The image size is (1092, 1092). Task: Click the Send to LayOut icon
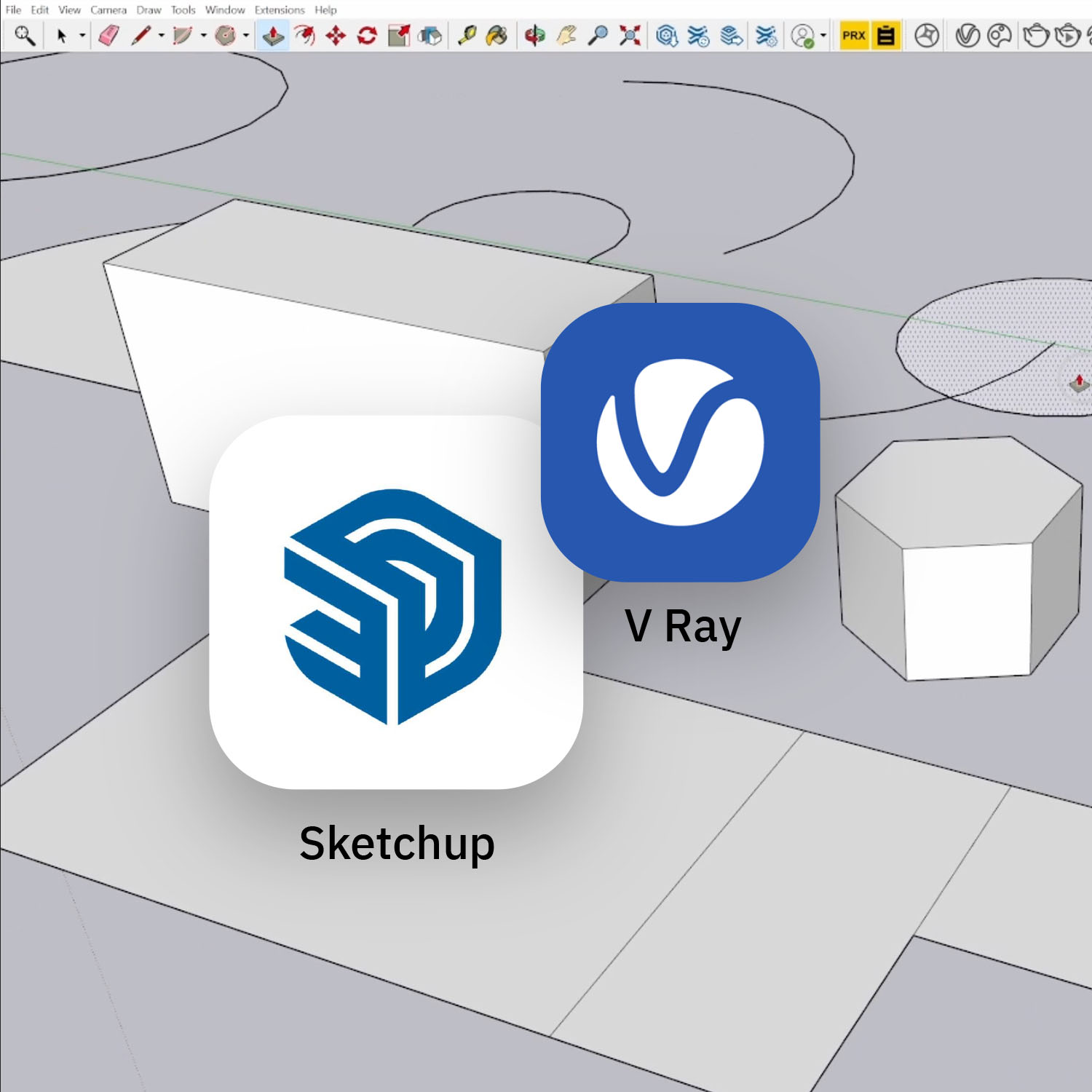pyautogui.click(x=732, y=35)
